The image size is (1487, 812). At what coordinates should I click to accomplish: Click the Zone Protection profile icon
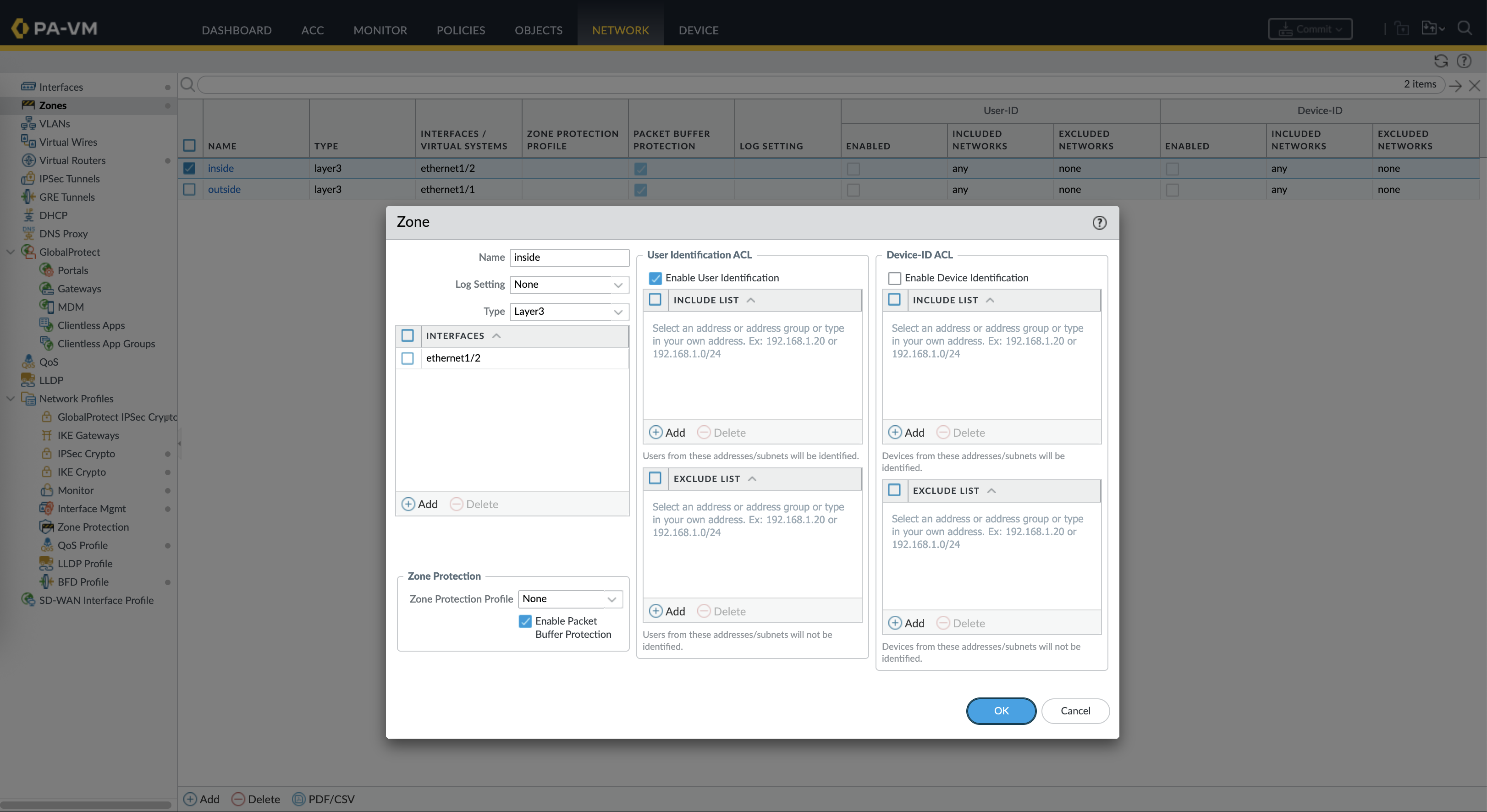click(46, 527)
